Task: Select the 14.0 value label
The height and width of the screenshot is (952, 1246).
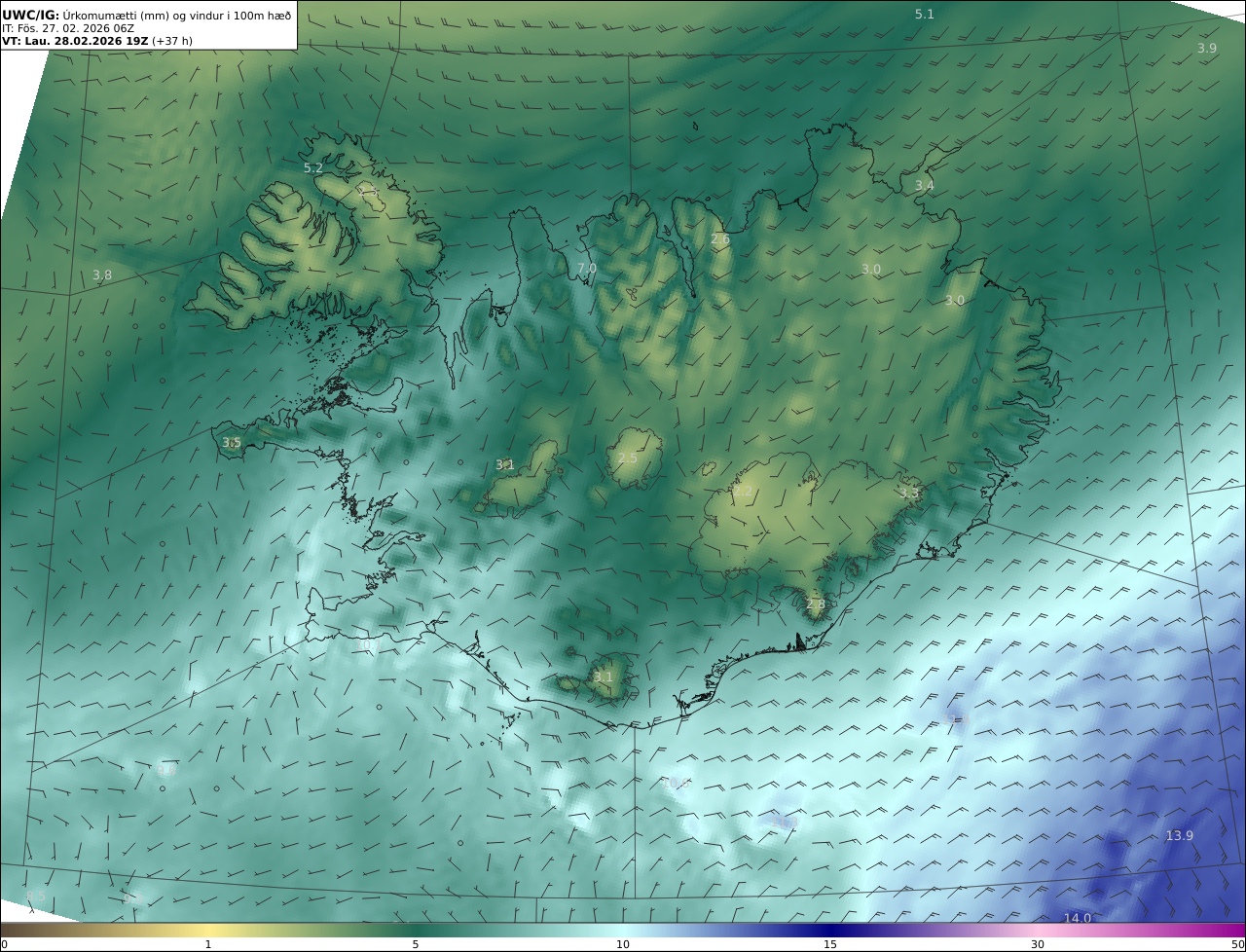Action: pos(1078,919)
